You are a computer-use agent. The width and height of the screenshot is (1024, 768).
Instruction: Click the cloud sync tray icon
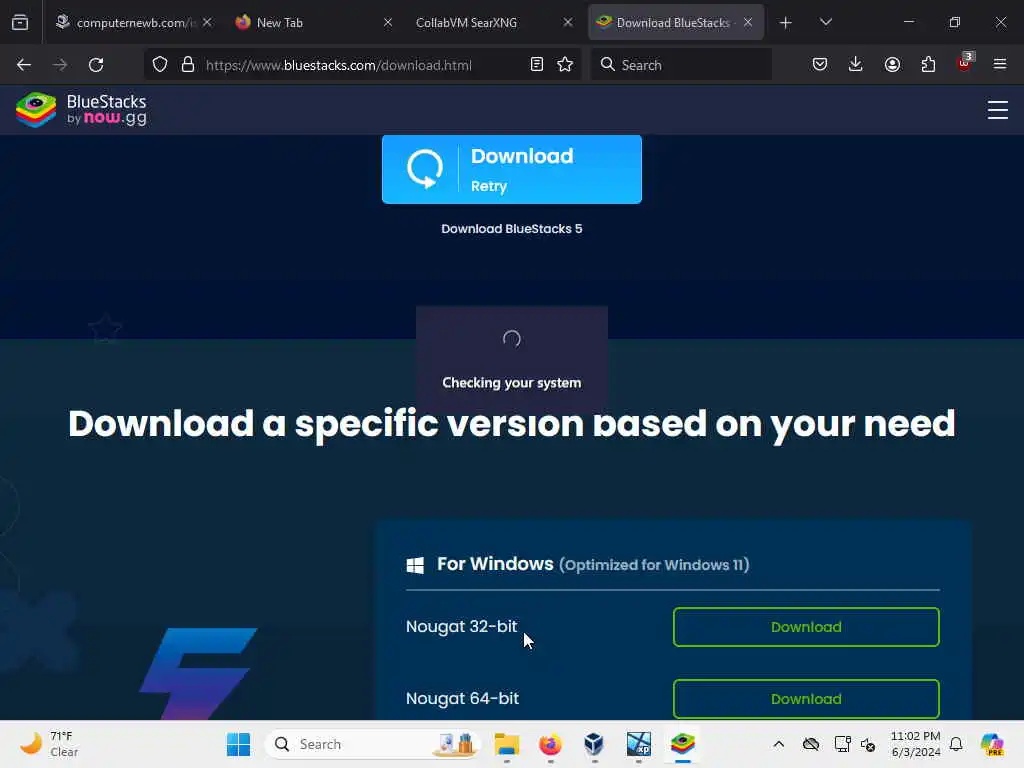[x=810, y=744]
